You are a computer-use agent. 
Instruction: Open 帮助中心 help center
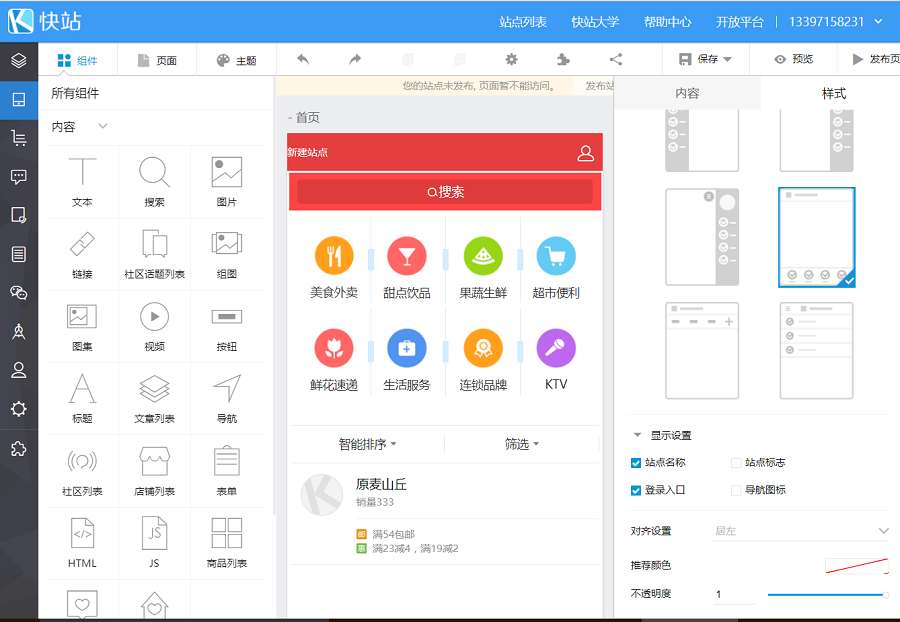coord(667,22)
